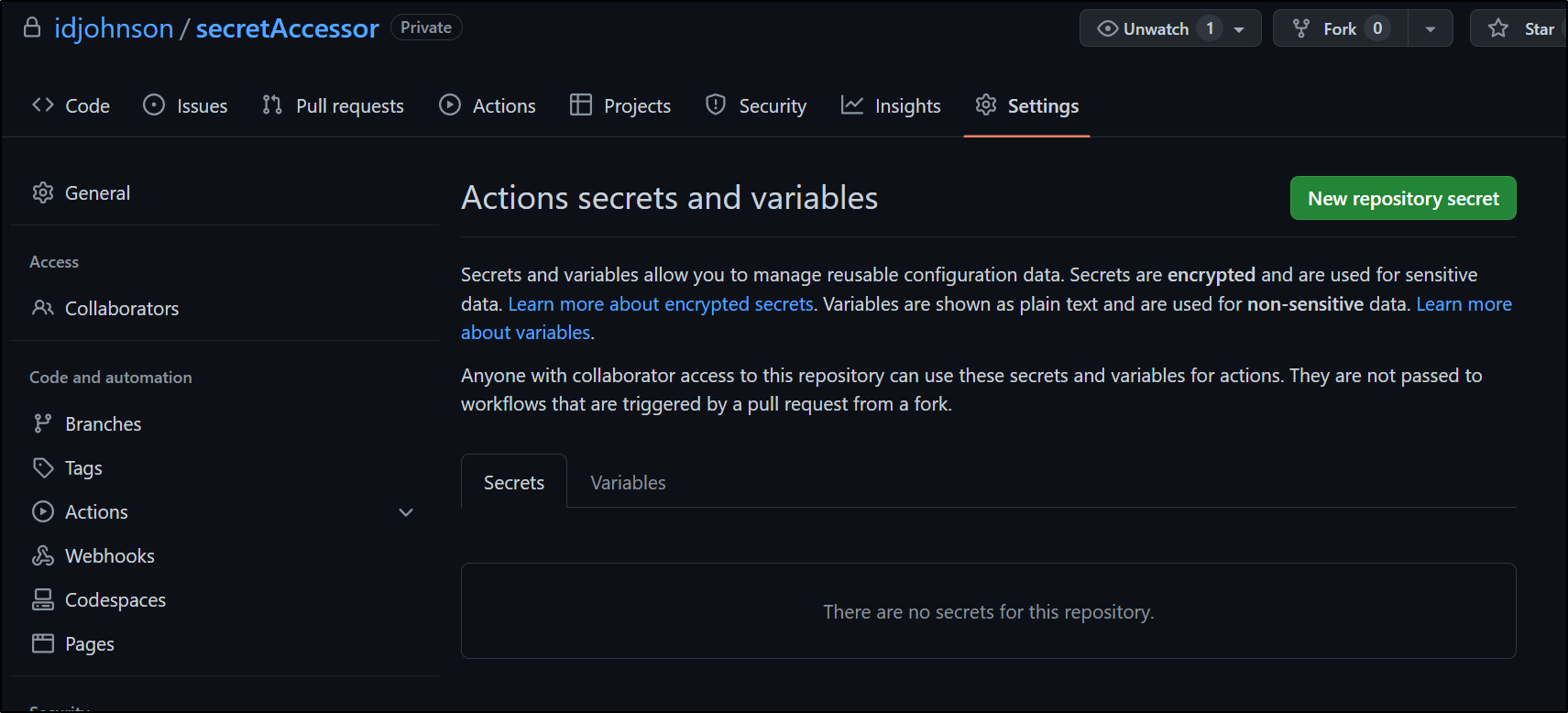
Task: Click the Private visibility badge
Action: 426,27
